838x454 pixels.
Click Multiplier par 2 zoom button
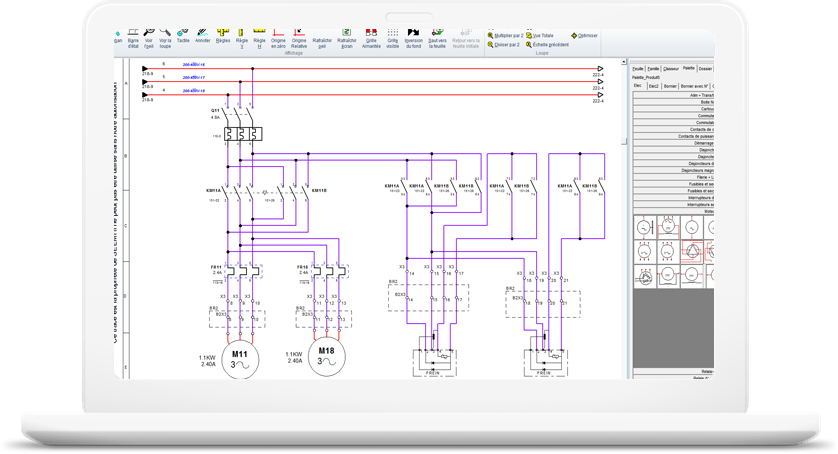[x=505, y=35]
